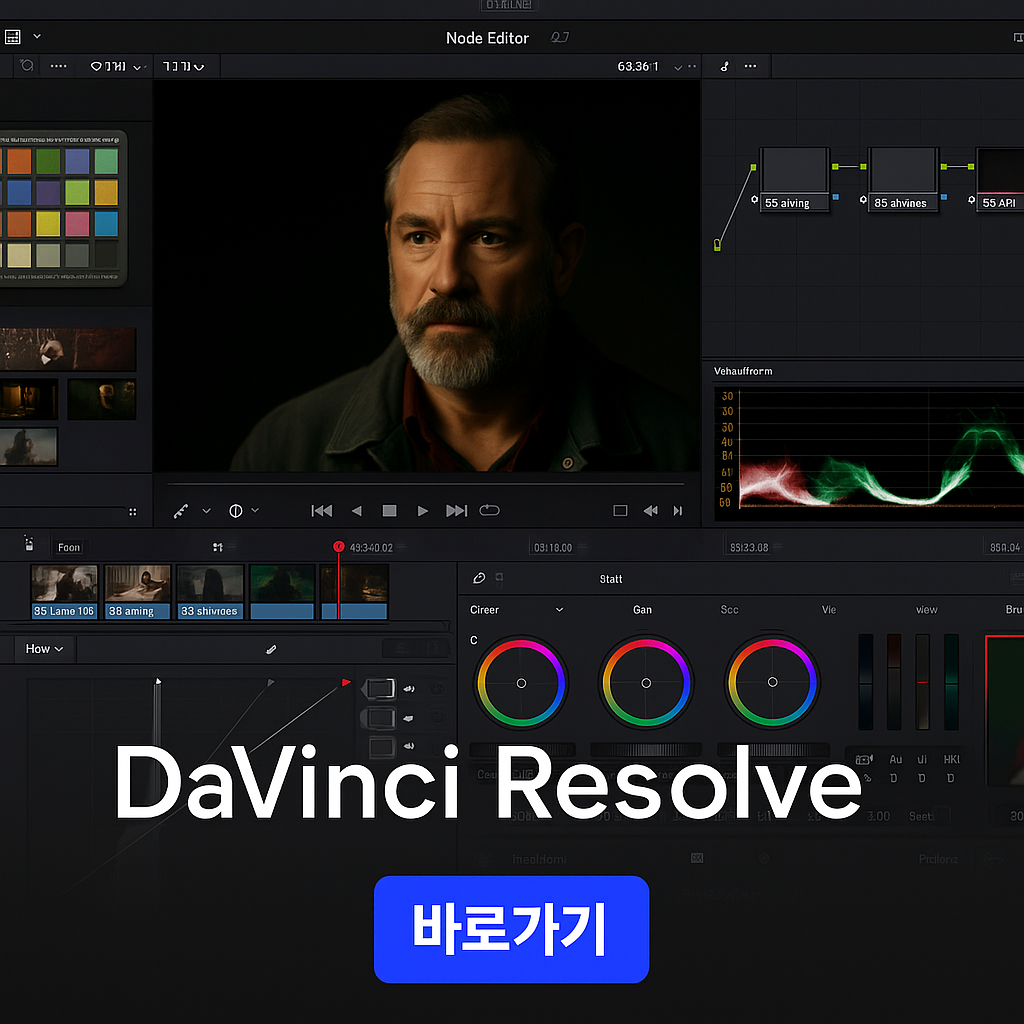
Task: Open the How dropdown
Action: coord(44,648)
